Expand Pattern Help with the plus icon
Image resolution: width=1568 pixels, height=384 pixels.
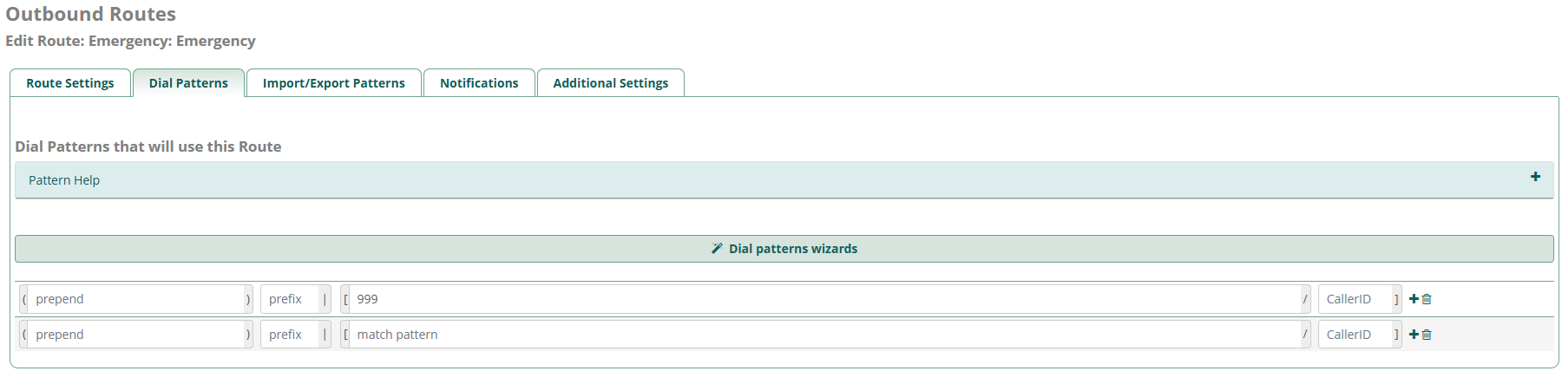pos(1535,177)
